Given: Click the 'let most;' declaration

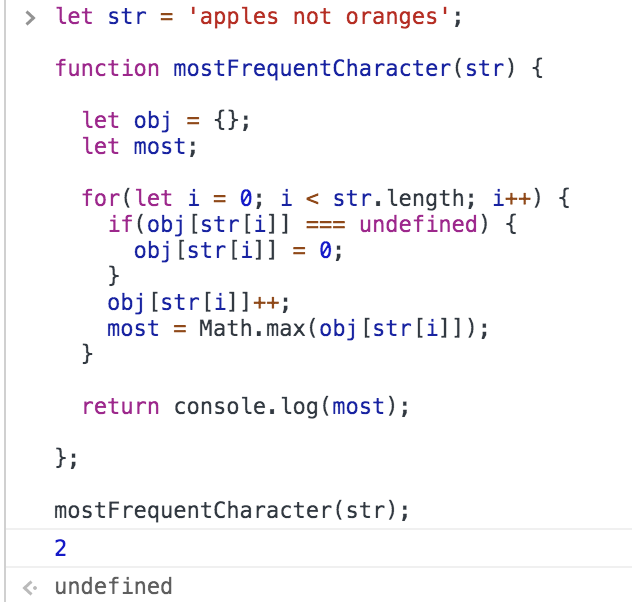Looking at the screenshot, I should [139, 146].
